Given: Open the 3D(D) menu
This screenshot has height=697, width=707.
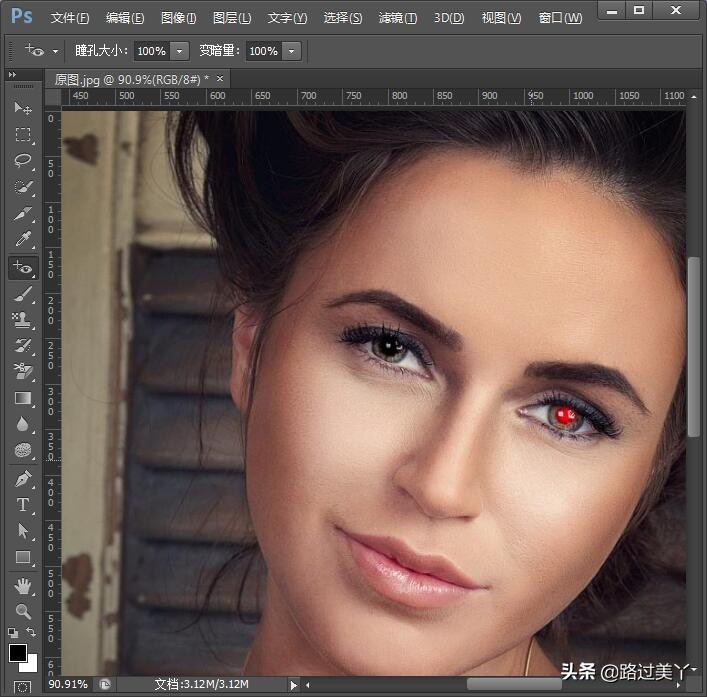Looking at the screenshot, I should [x=449, y=18].
